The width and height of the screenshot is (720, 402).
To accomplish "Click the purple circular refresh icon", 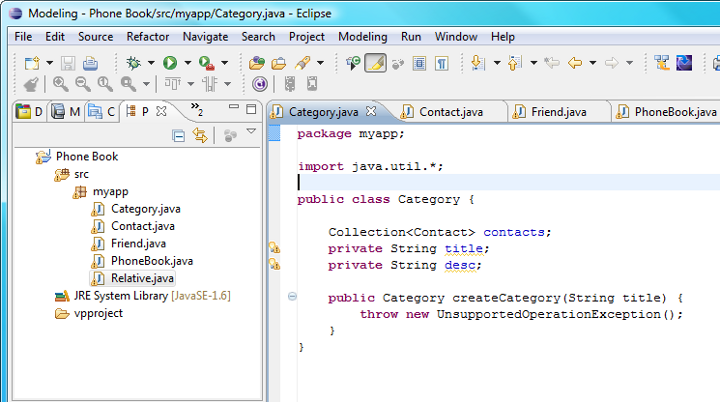I will point(260,84).
